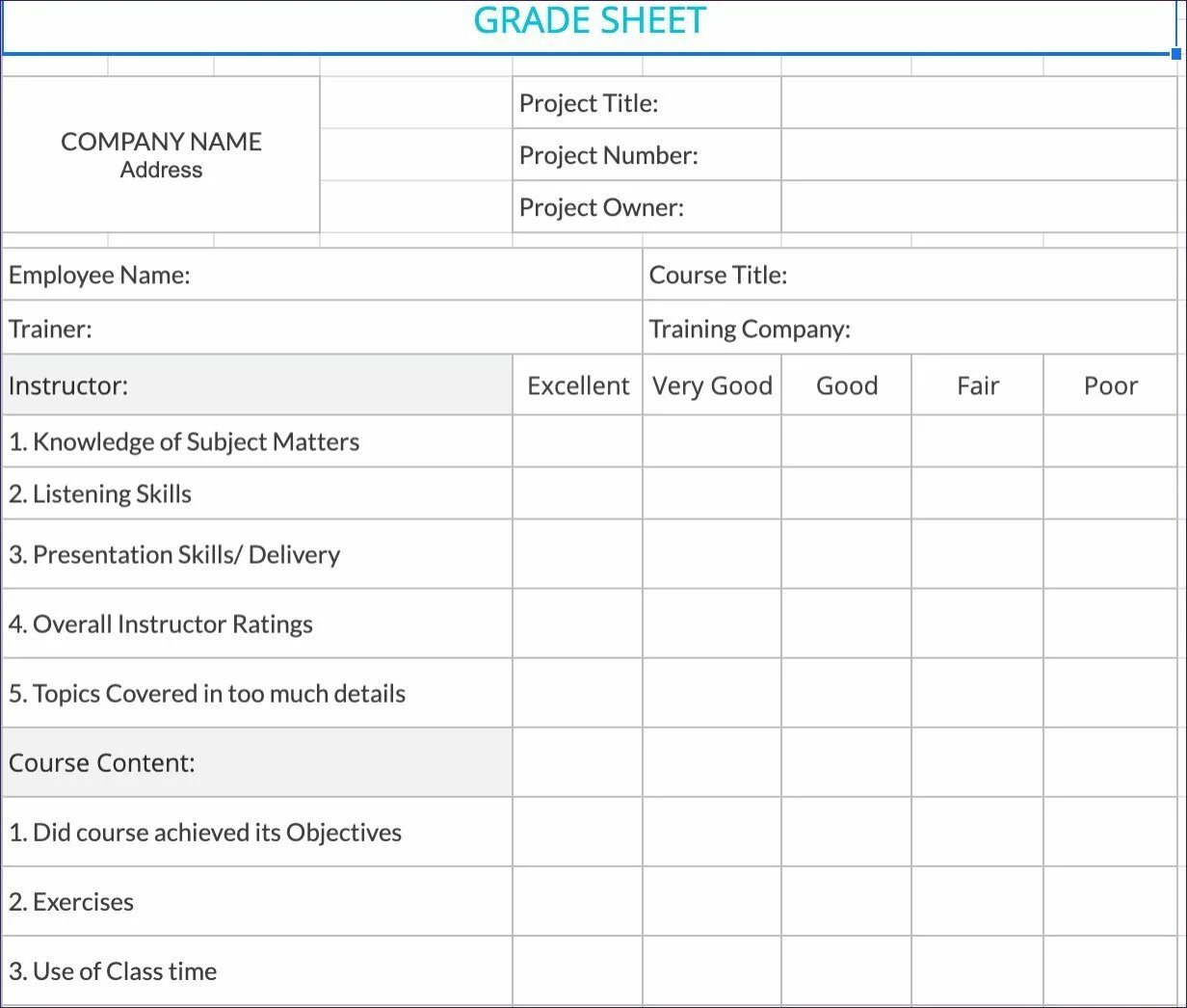This screenshot has height=1008, width=1187.
Task: Select the Course Title cell
Action: coord(909,276)
